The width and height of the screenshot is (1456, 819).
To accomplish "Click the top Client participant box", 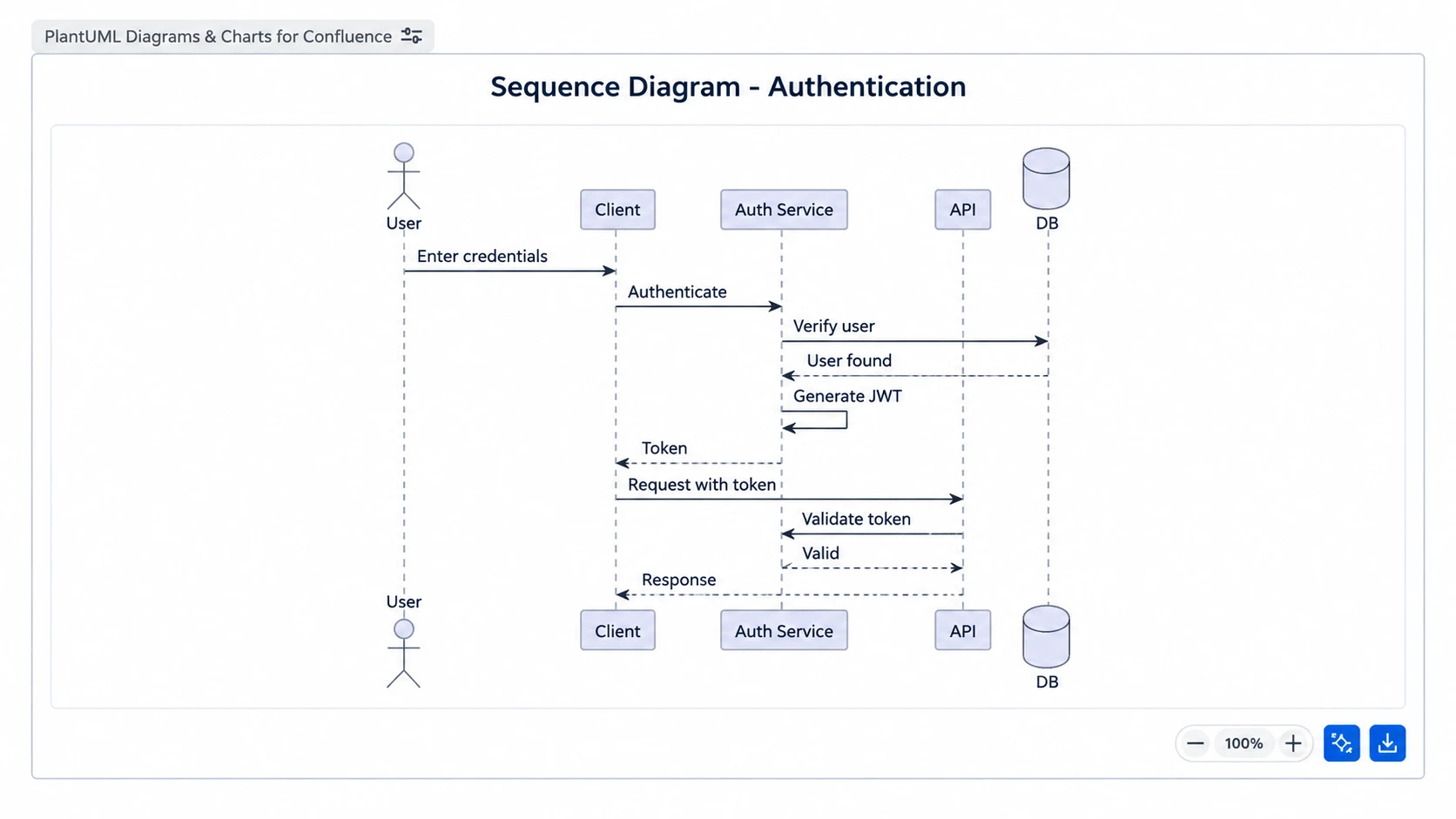I will 617,210.
